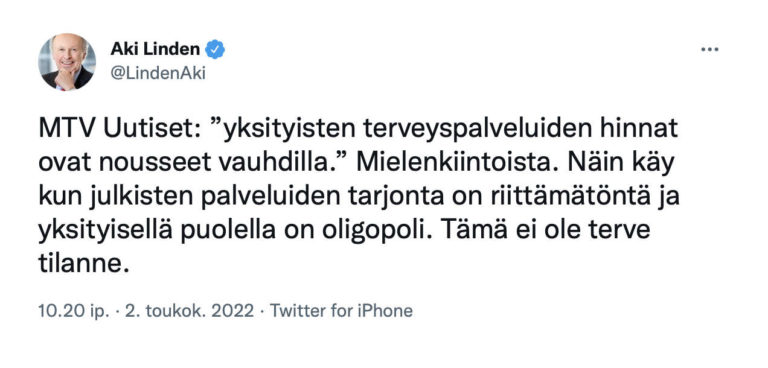The image size is (768, 368).
Task: Click the word hinnat in the tweet
Action: tap(647, 129)
